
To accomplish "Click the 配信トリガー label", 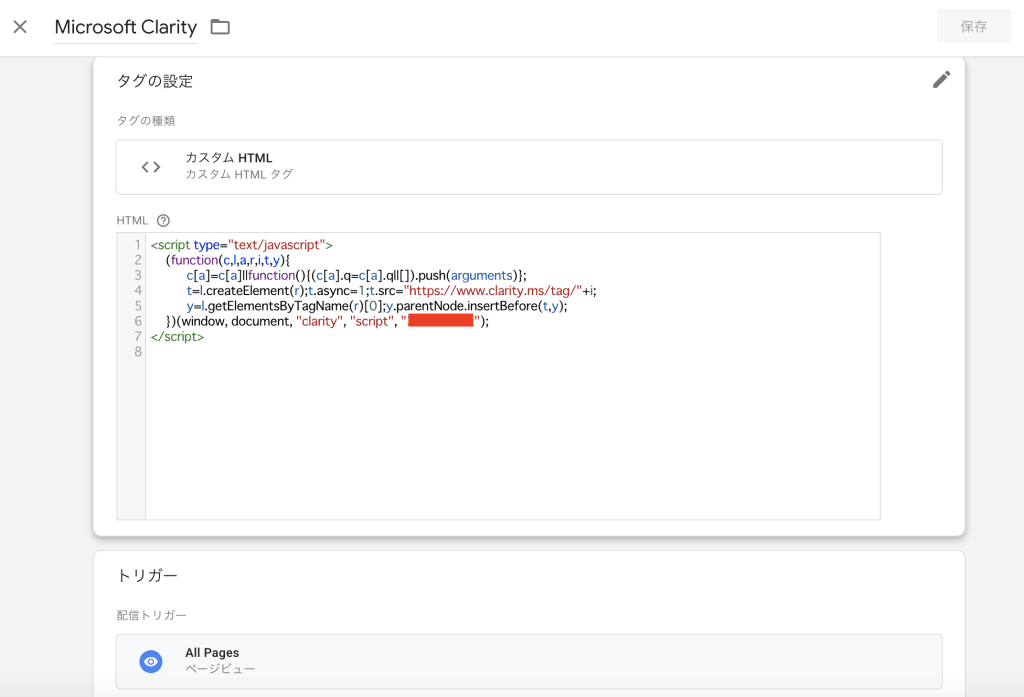I will coord(152,615).
